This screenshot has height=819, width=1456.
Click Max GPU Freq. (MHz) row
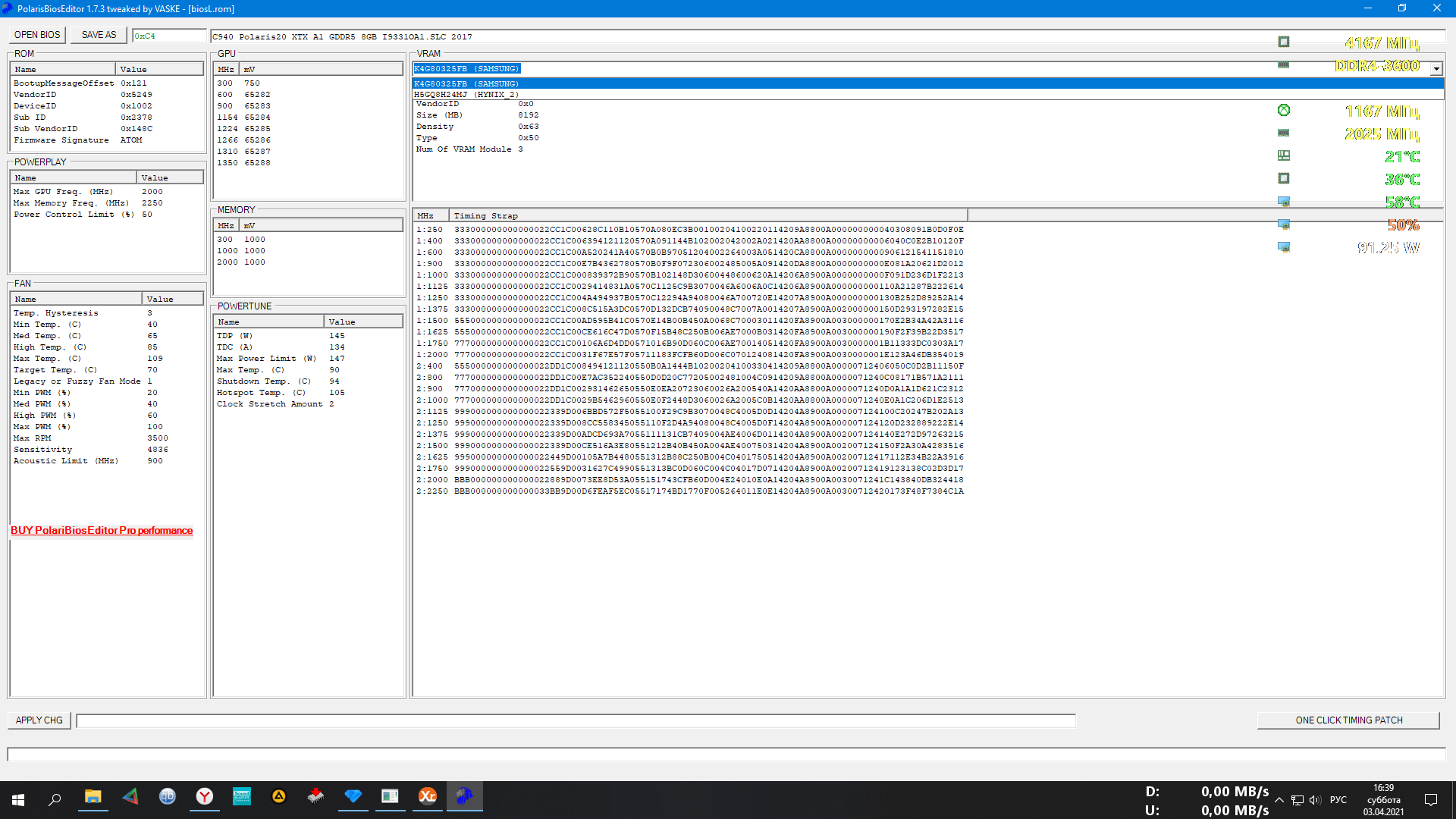pyautogui.click(x=107, y=191)
